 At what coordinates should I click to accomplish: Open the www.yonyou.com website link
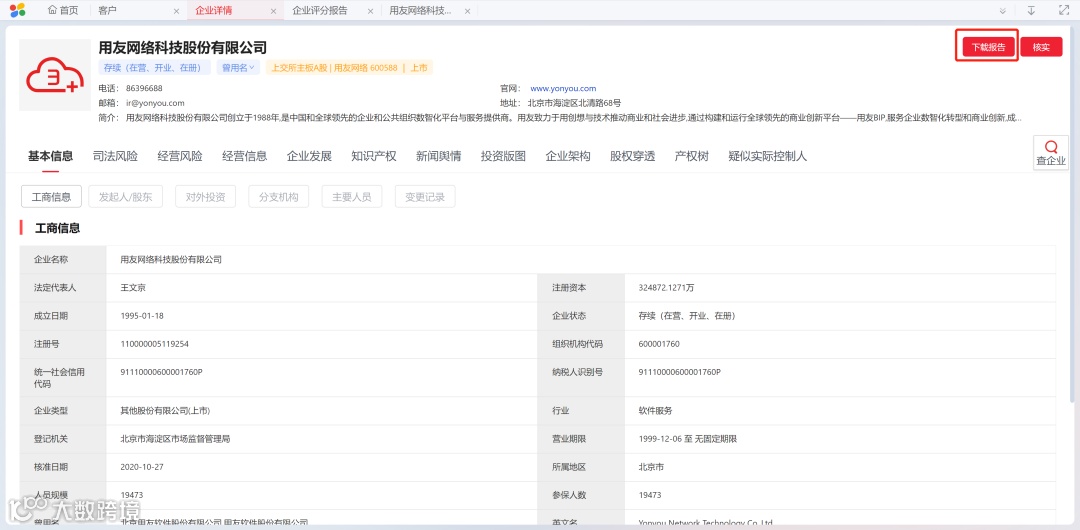tap(563, 89)
